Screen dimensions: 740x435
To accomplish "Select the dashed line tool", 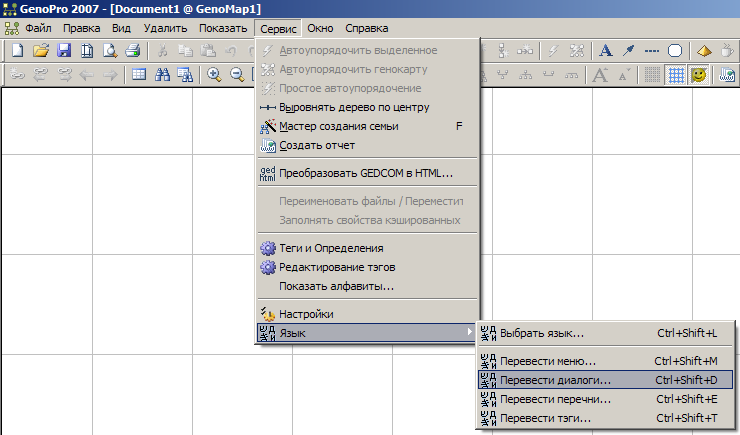I will (x=652, y=50).
